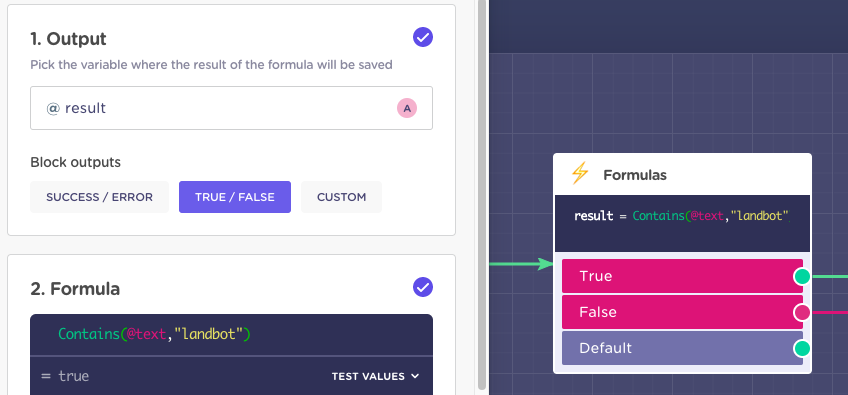
Task: Click the Formula section checkmark icon
Action: click(423, 287)
